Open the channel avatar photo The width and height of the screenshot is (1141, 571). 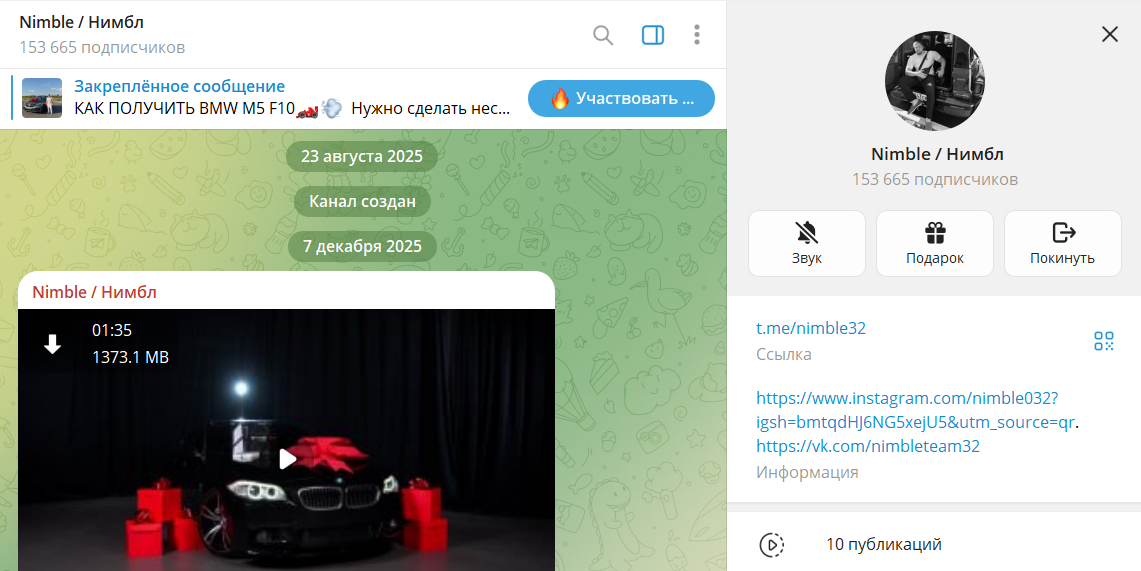click(934, 81)
